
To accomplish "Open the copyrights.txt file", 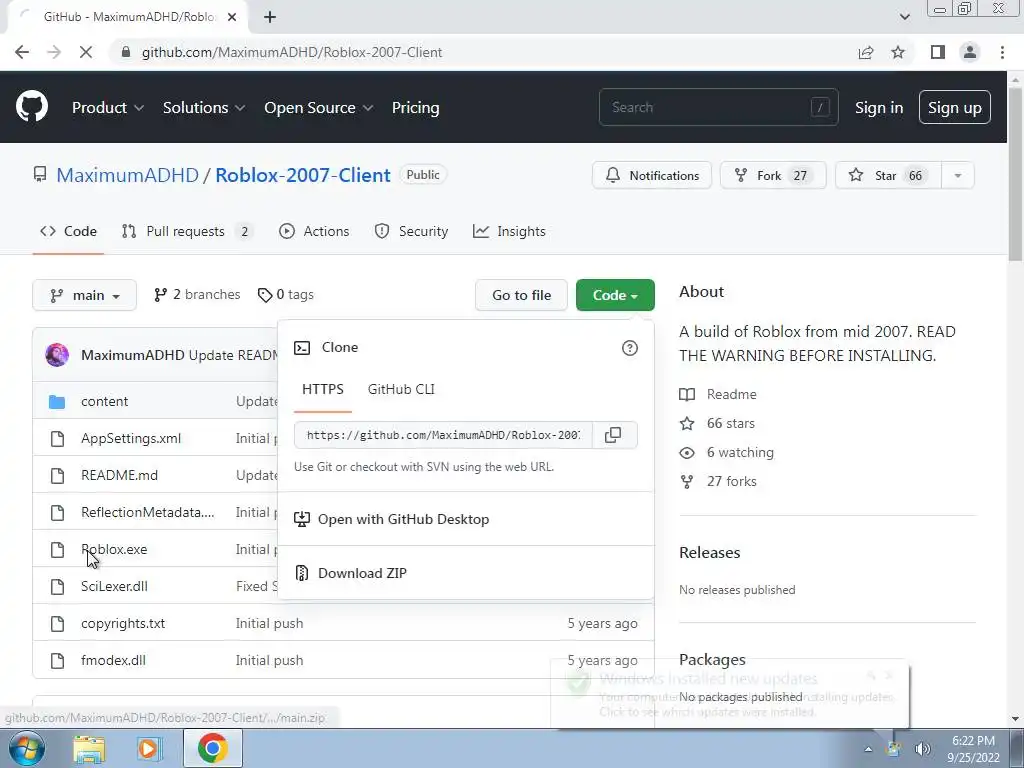I will (123, 624).
